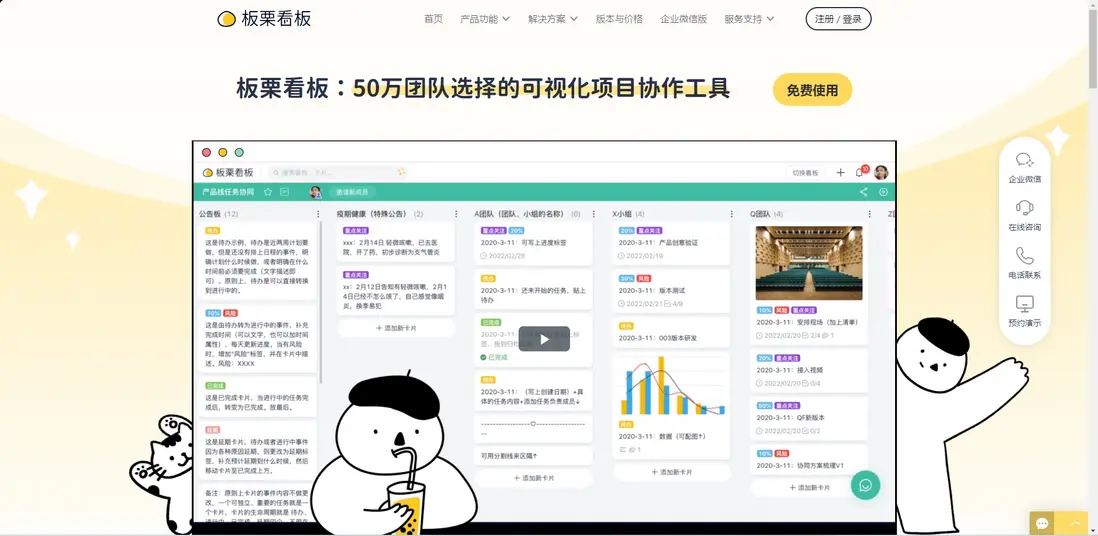
Task: Open the auditorium photo card thumbnail
Action: click(x=809, y=263)
